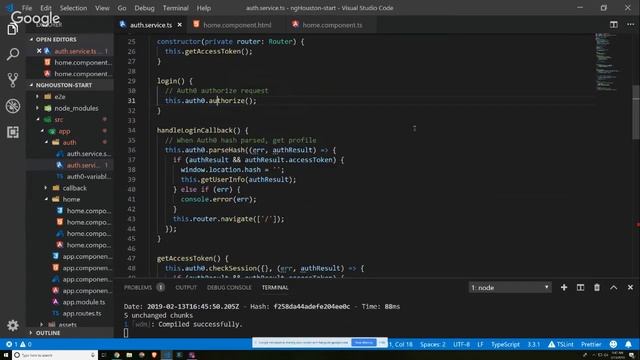Switch to home.component.html tab
The height and width of the screenshot is (360, 640).
[236, 25]
